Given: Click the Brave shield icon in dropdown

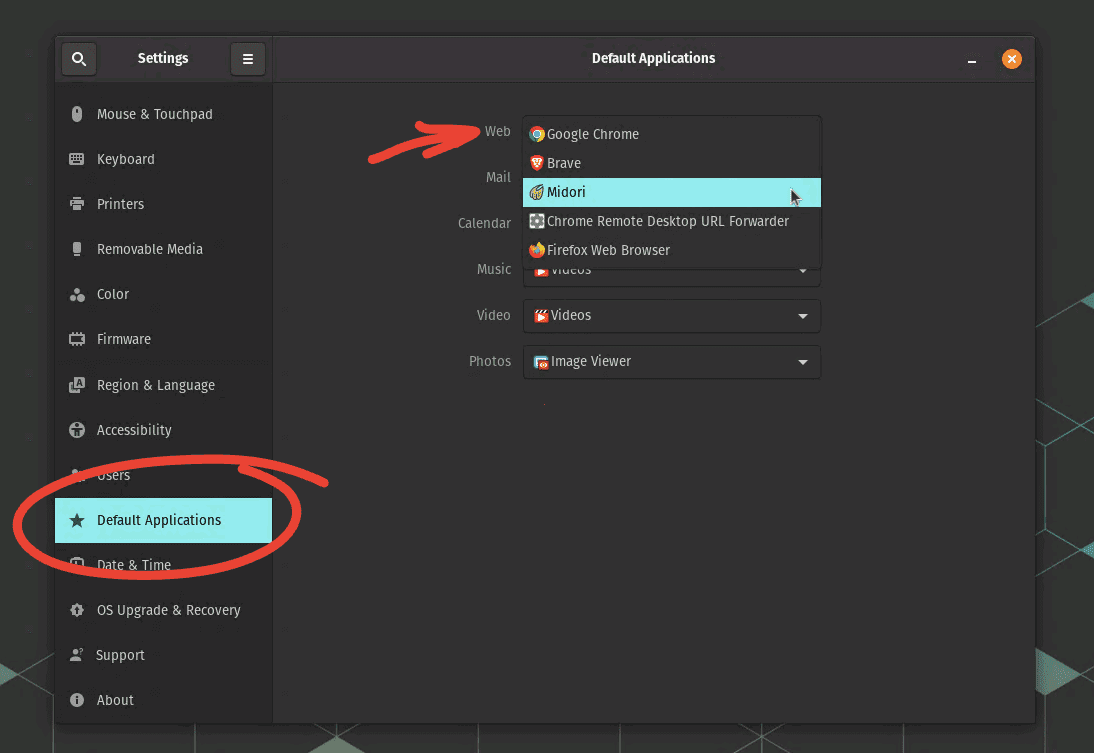Looking at the screenshot, I should point(537,163).
